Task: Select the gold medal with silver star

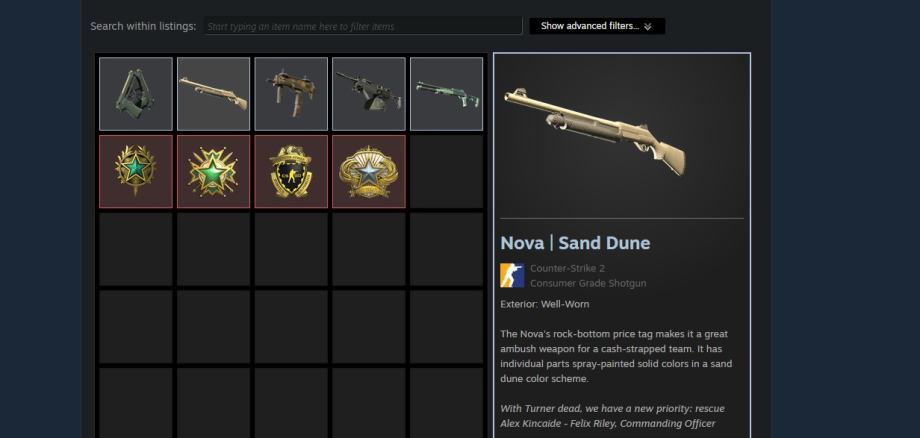Action: (x=368, y=171)
